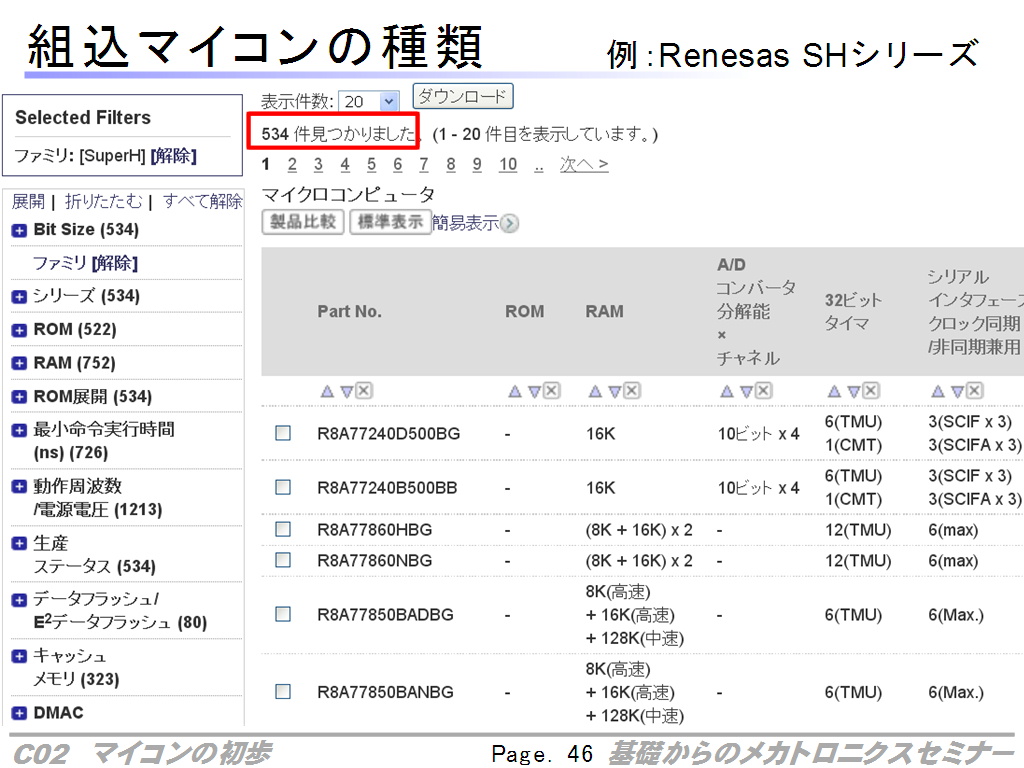Clear Part No. column sort
The width and height of the screenshot is (1024, 768).
364,391
